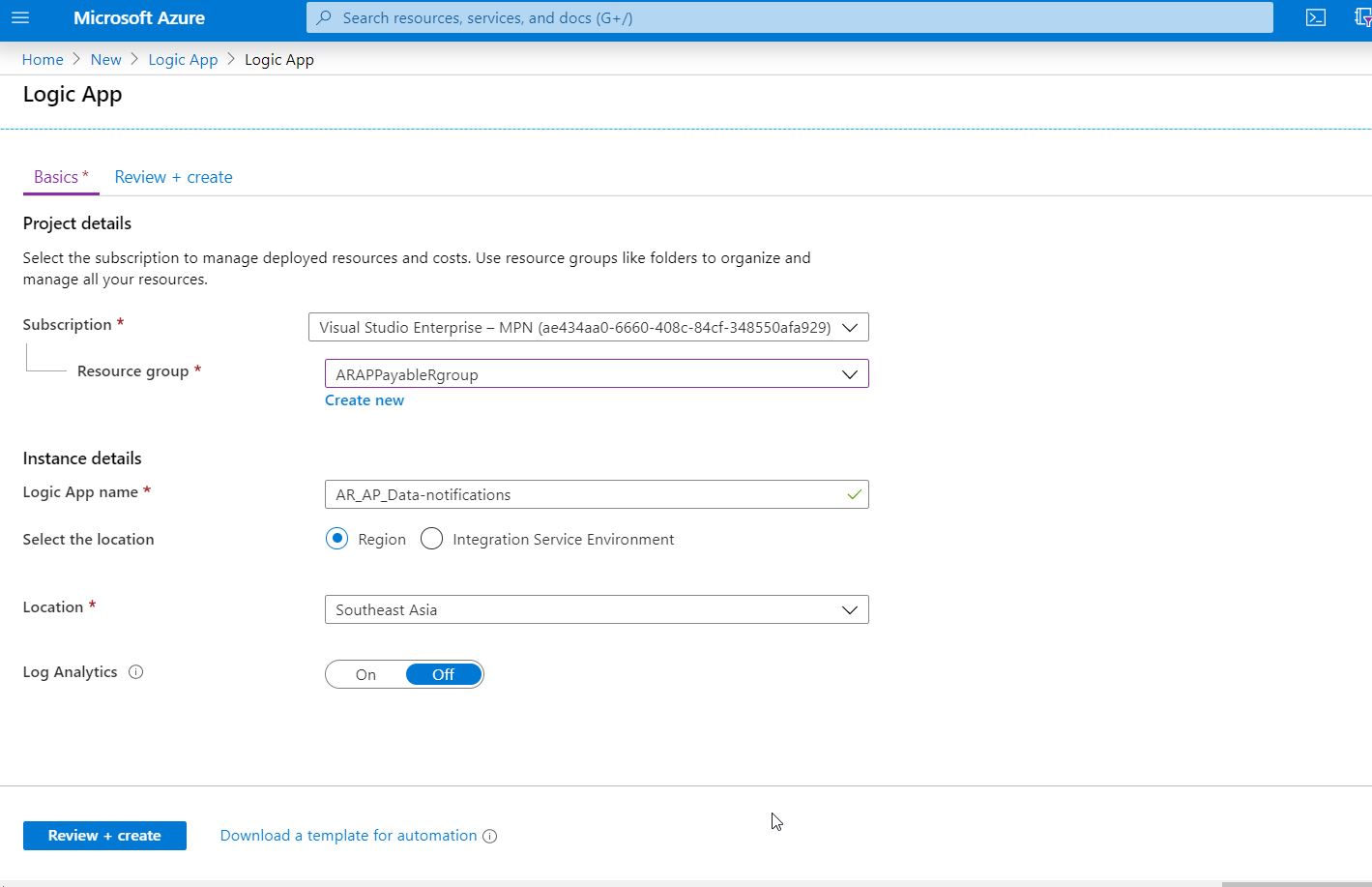Image resolution: width=1372 pixels, height=887 pixels.
Task: Go to first Logic App breadcrumb link
Action: [x=183, y=59]
